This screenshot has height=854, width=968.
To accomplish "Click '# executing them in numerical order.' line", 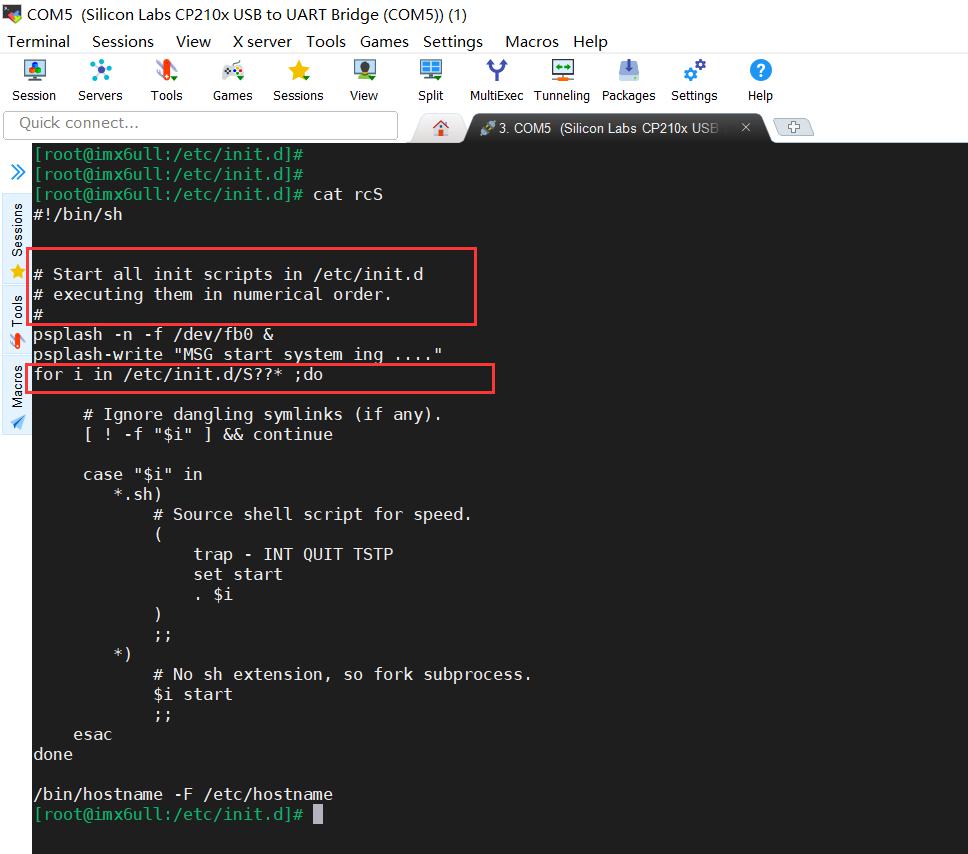I will click(212, 295).
